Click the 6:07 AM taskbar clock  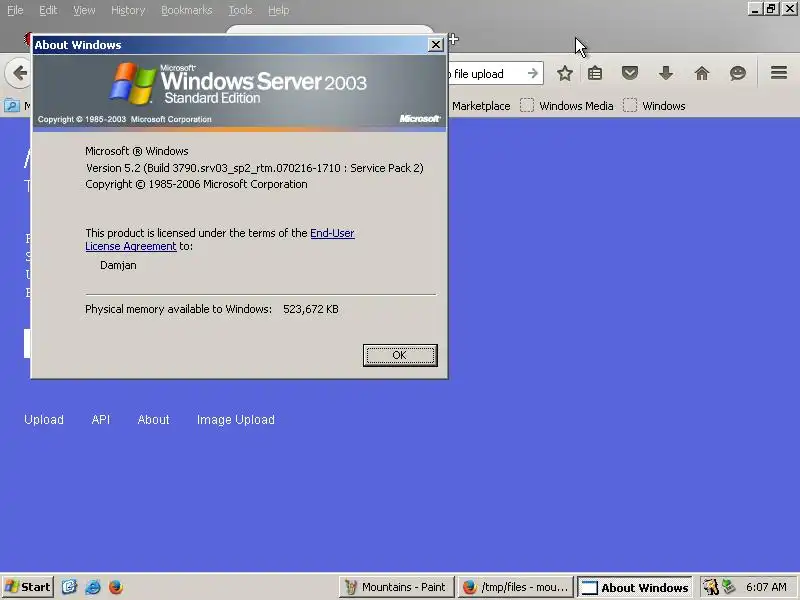pyautogui.click(x=766, y=587)
